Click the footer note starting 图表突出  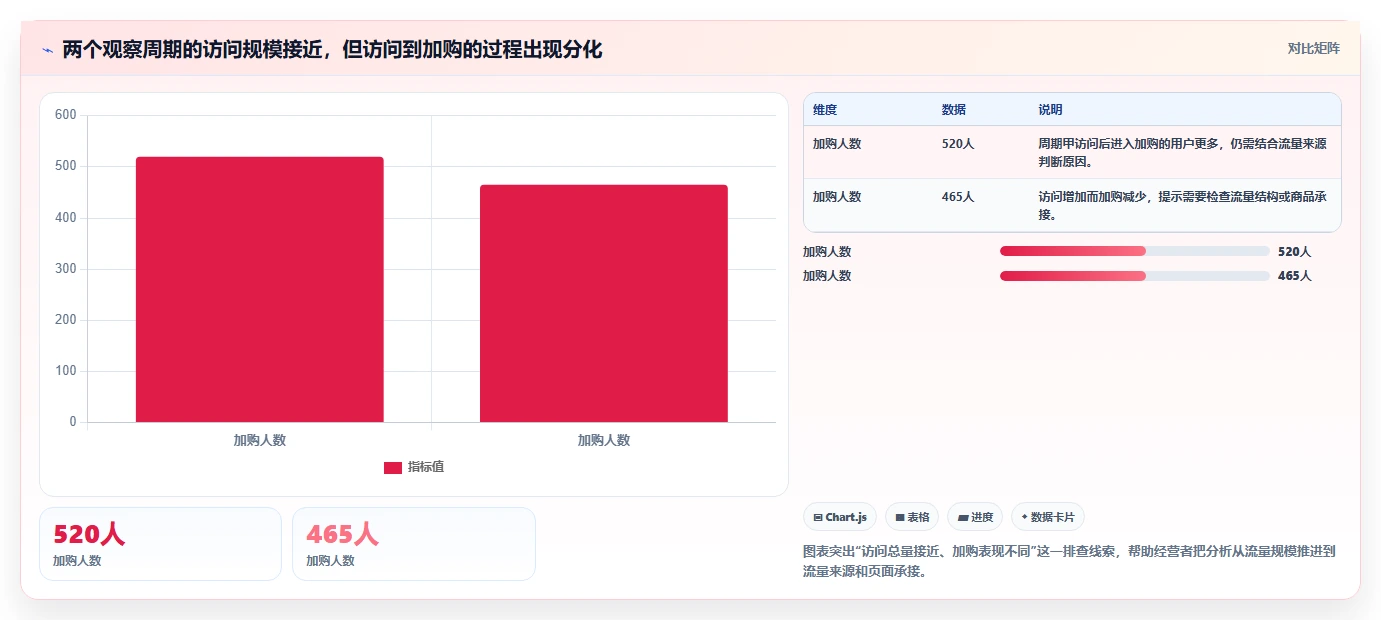click(1069, 561)
